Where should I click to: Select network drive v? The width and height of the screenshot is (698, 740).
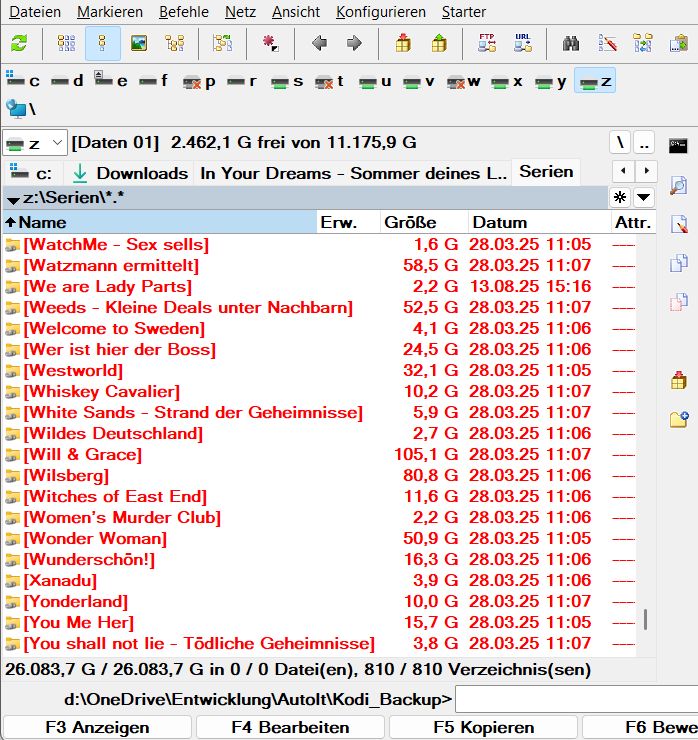[419, 82]
